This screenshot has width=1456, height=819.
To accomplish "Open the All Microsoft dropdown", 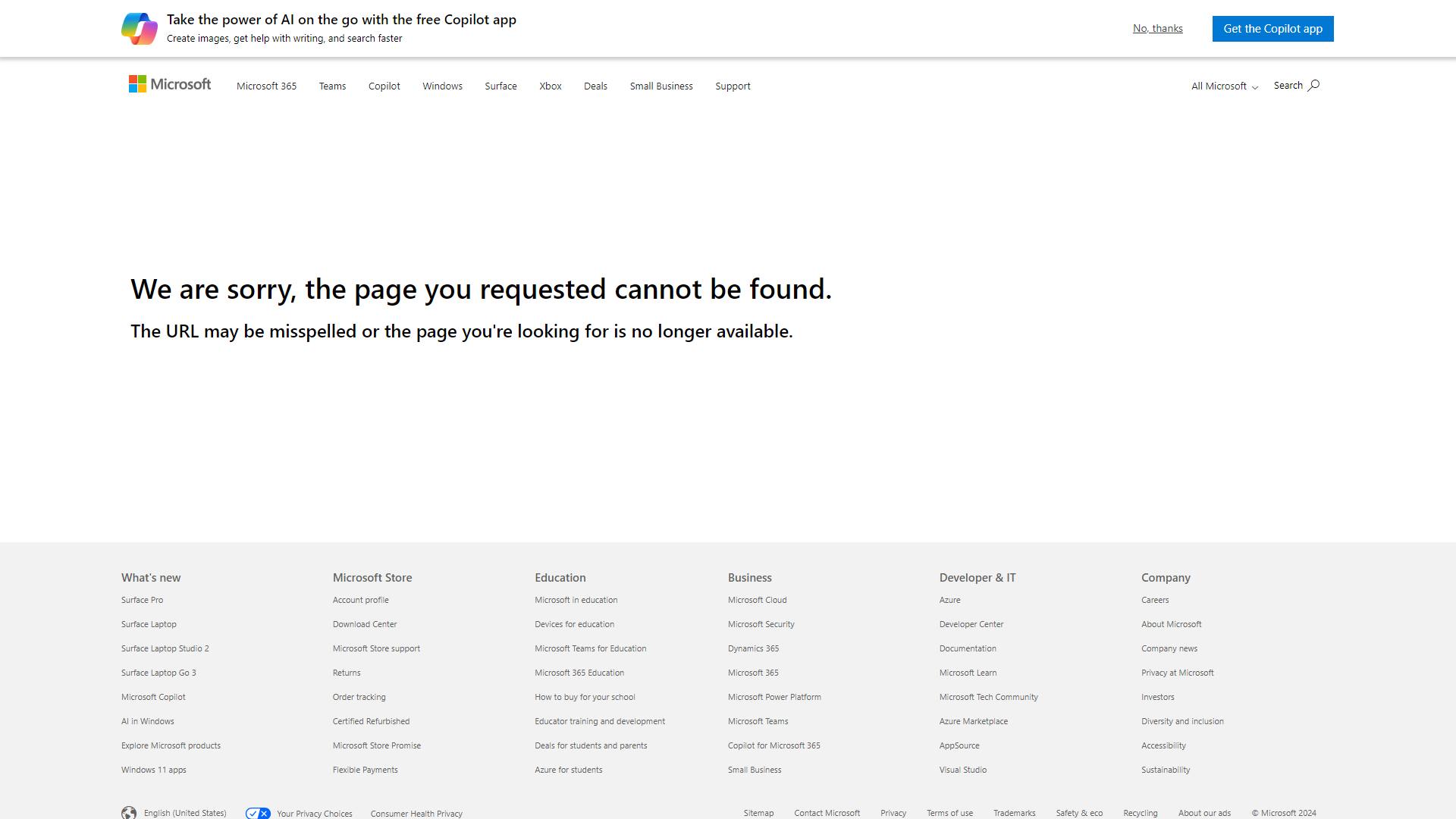I will (x=1222, y=86).
